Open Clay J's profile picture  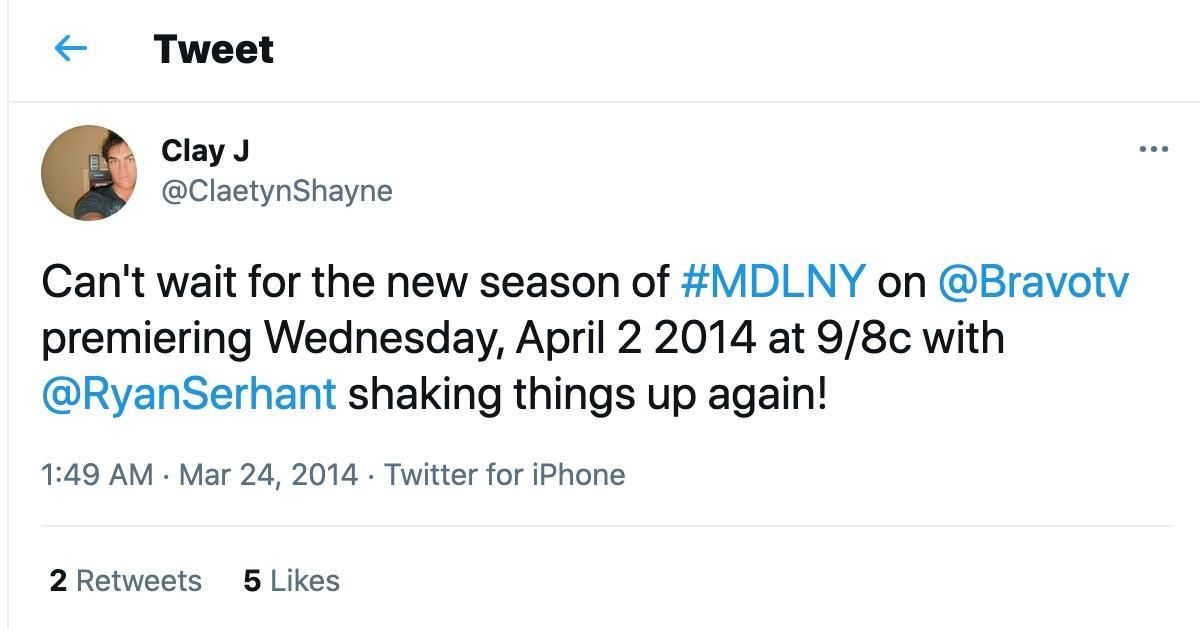89,173
